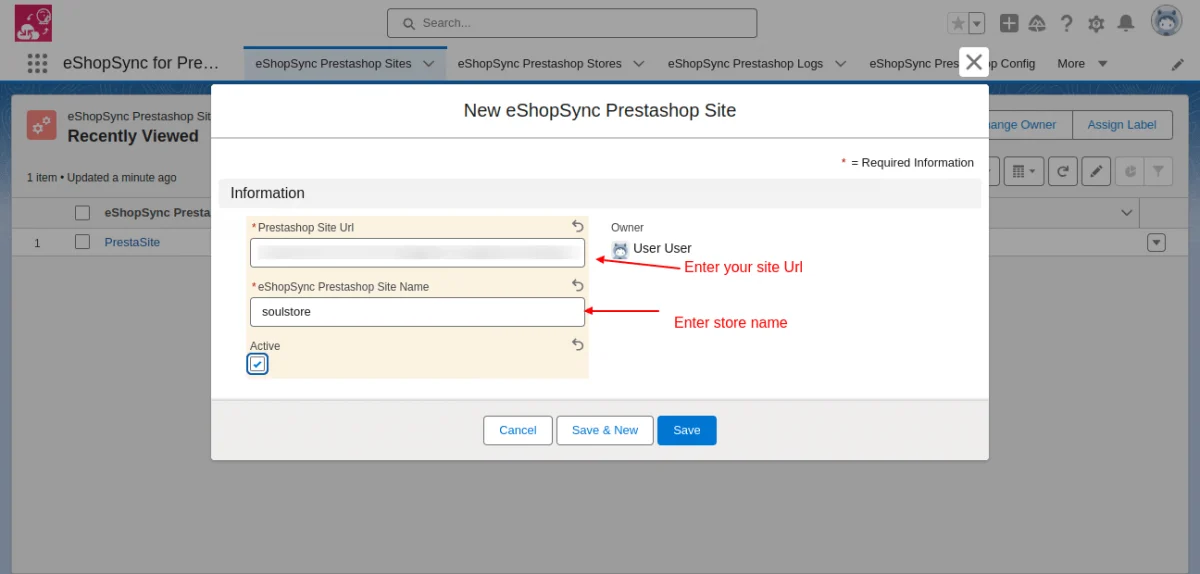Tick the select-all header checkbox
Screen dimensions: 1200x574
click(83, 212)
